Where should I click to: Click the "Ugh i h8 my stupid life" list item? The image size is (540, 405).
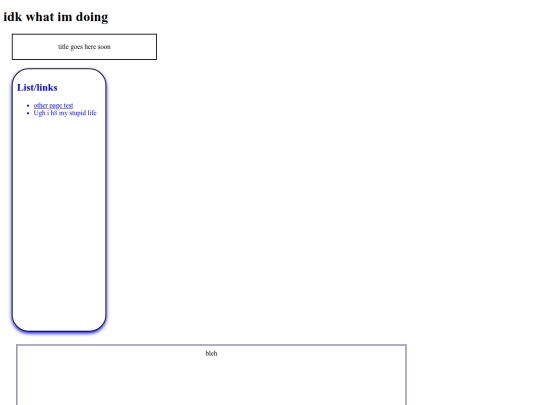tap(65, 113)
